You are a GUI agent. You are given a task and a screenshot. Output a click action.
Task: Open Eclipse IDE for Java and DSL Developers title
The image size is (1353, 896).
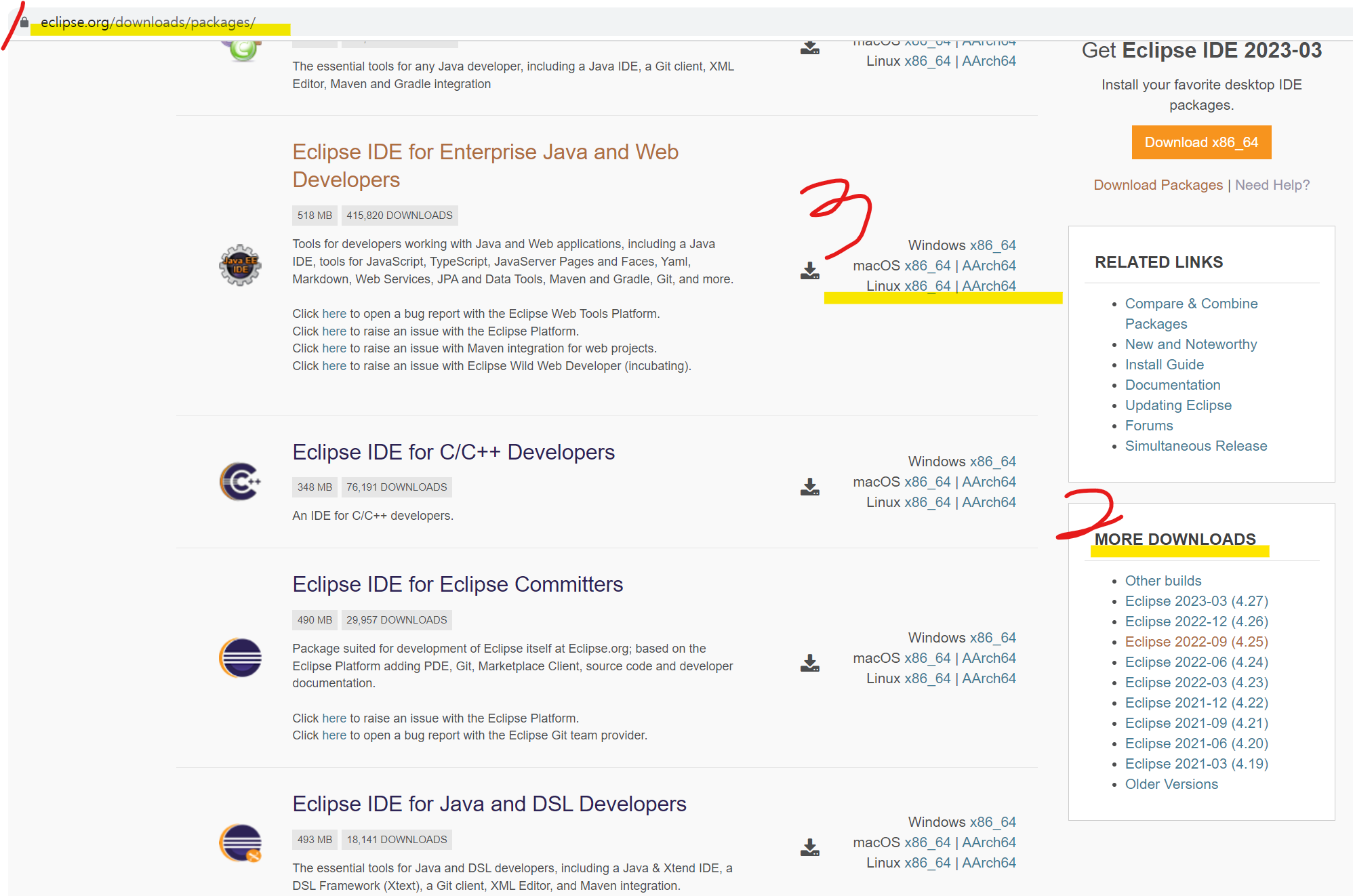489,804
